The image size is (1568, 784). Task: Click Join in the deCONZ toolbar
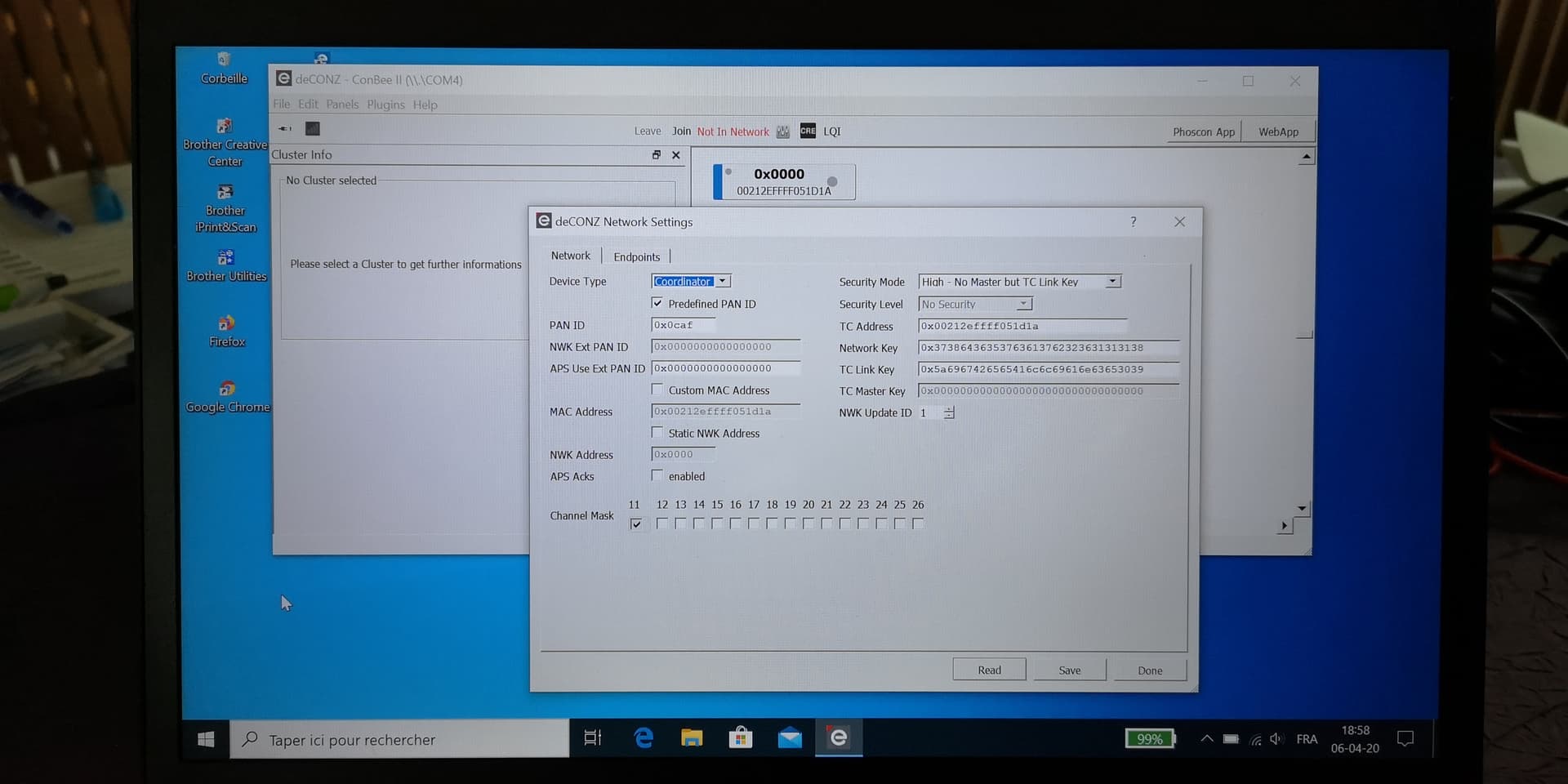click(681, 131)
